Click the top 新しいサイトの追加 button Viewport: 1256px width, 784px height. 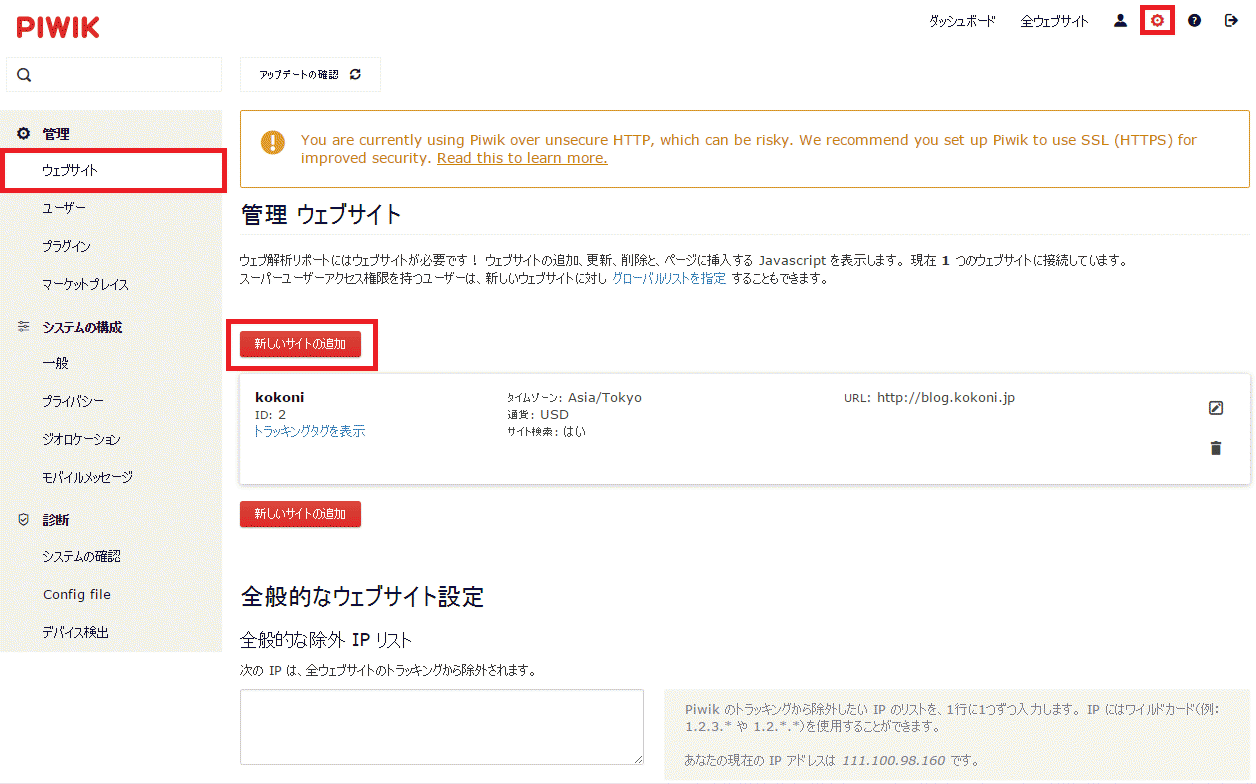(x=300, y=344)
